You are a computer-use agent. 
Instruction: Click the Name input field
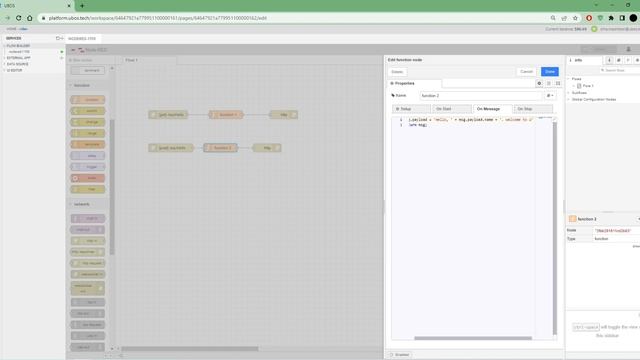click(x=480, y=96)
